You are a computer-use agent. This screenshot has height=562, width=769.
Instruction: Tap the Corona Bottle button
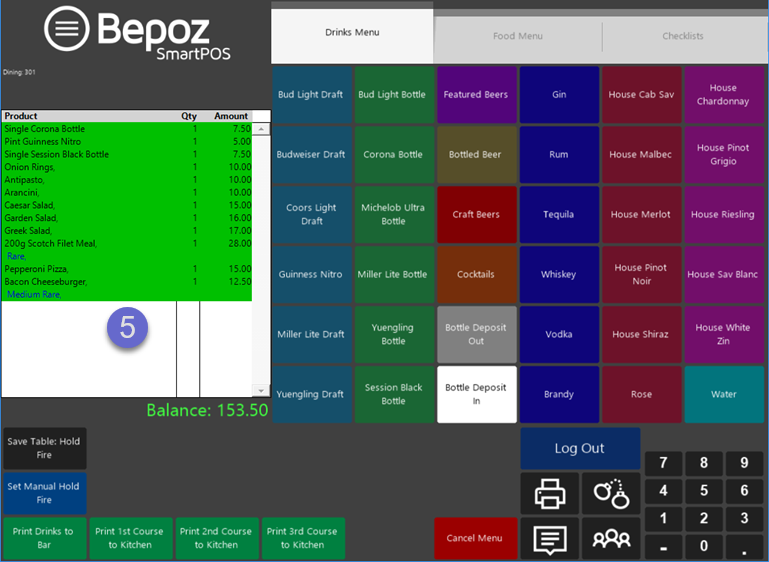pyautogui.click(x=394, y=154)
